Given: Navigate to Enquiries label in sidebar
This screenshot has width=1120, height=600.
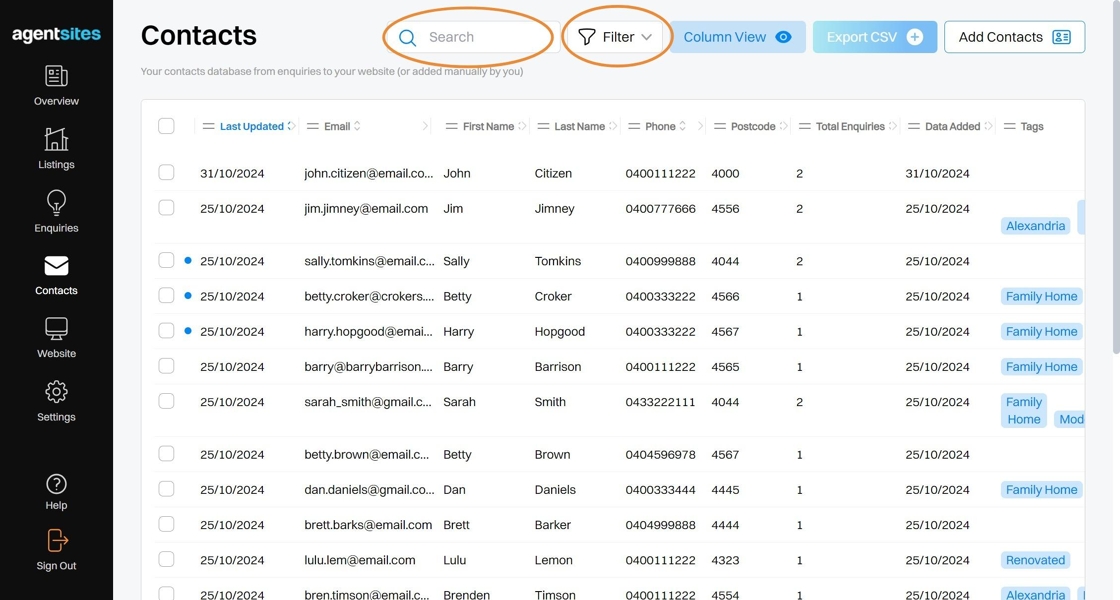Looking at the screenshot, I should 56,229.
